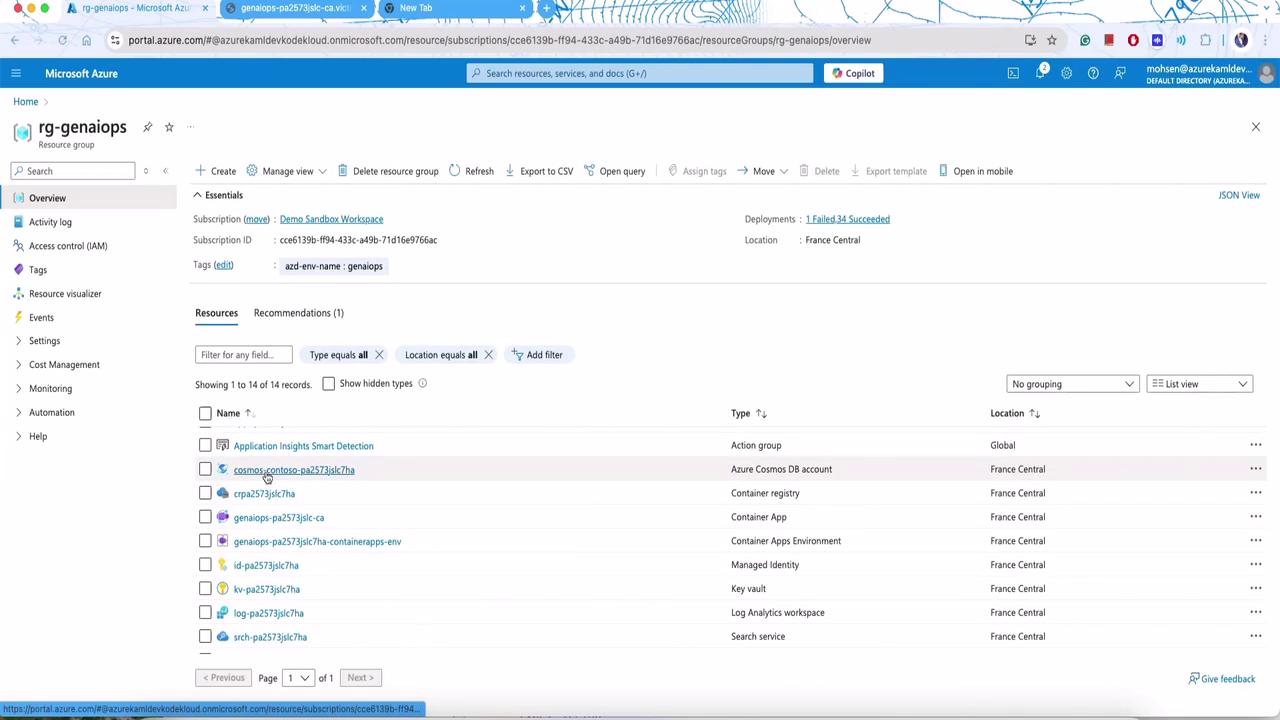
Task: Switch to the Recommendations (1) tab
Action: point(299,313)
